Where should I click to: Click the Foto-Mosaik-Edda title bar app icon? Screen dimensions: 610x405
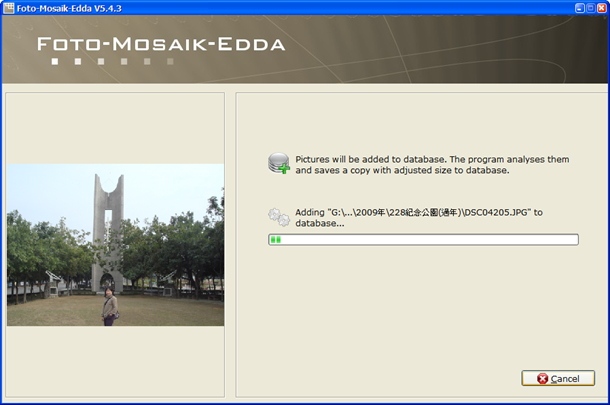[9, 8]
